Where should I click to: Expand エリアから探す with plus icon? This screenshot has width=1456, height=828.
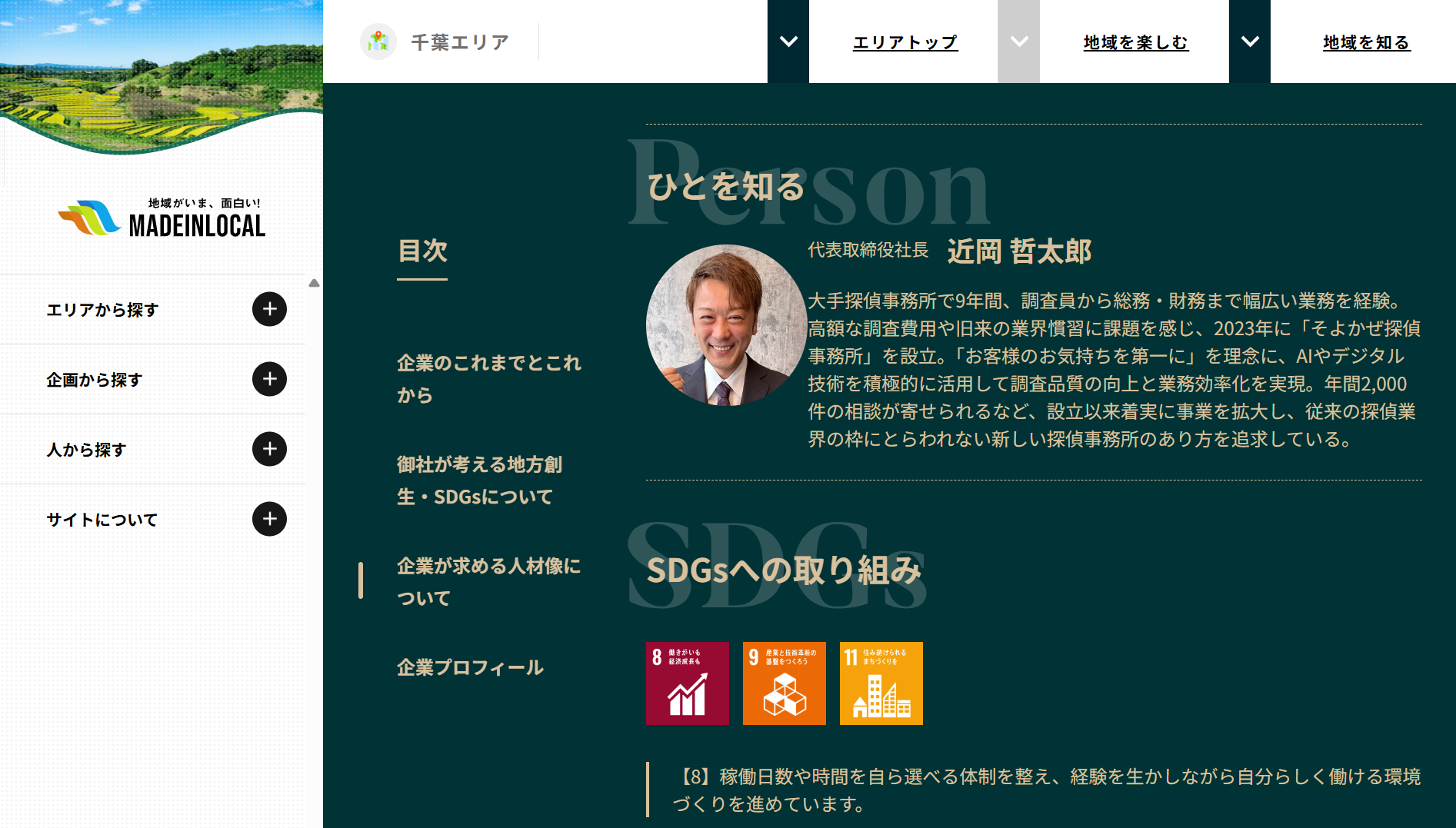coord(269,309)
